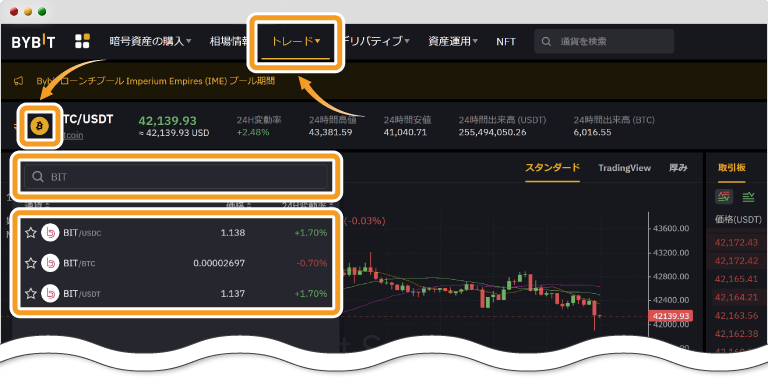Click into the 通貨を検索 search field
Viewport: 768px width, 380px height.
(x=604, y=42)
